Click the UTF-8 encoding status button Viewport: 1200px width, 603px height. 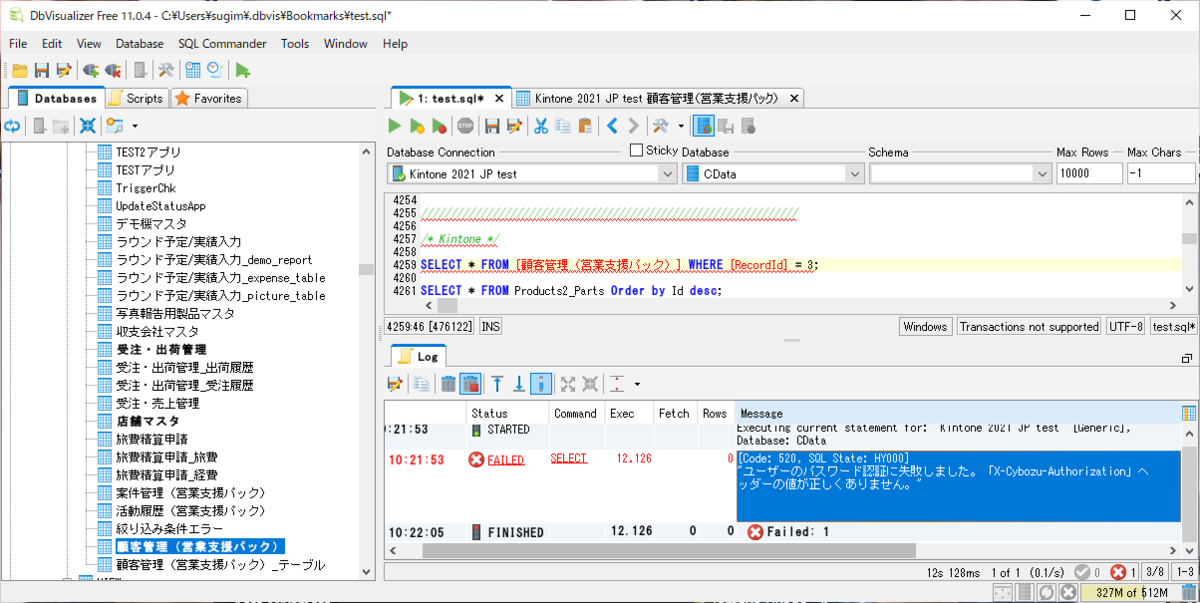coord(1126,327)
